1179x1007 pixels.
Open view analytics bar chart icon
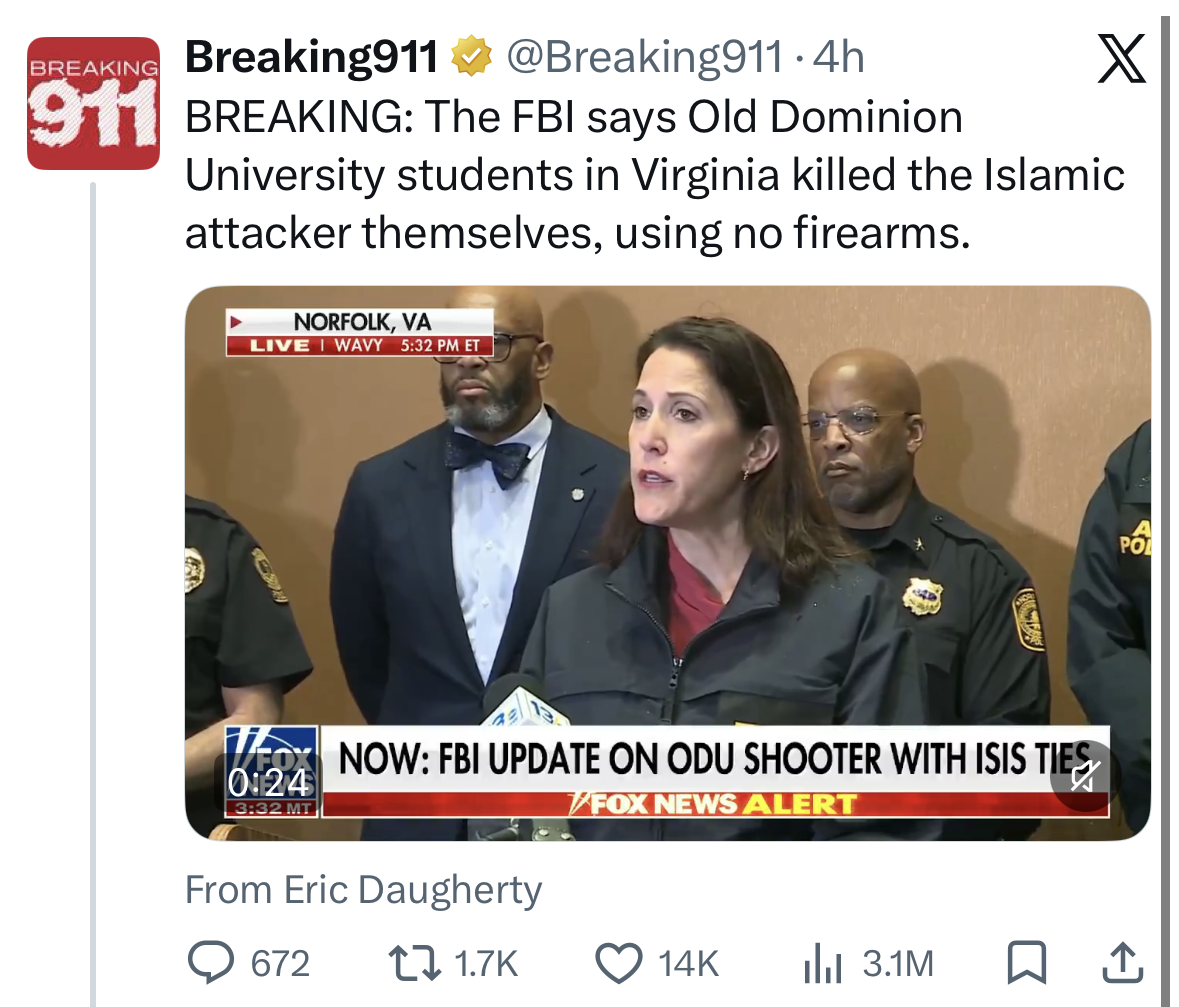(x=824, y=963)
